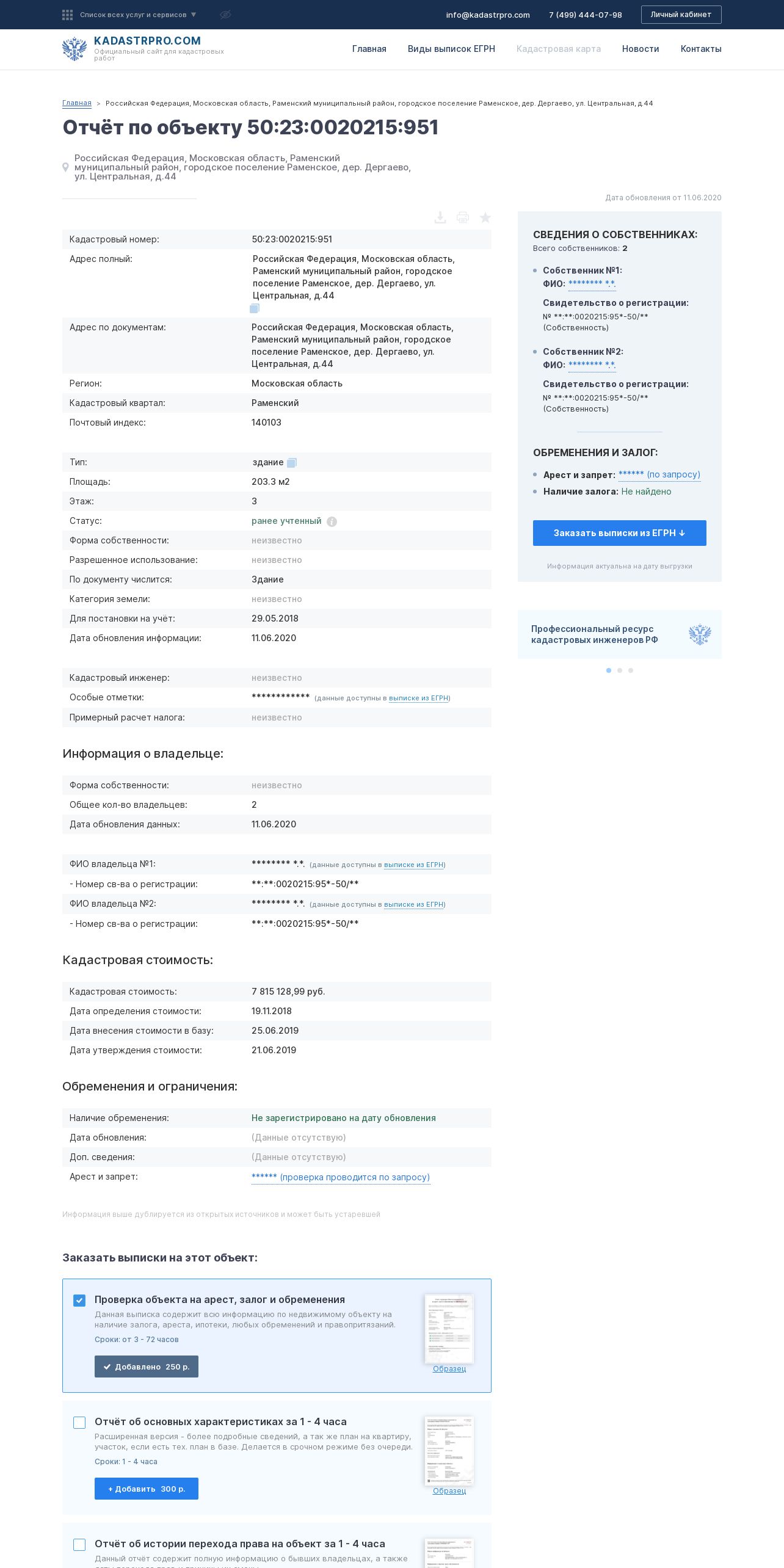Click the Личный кабинет button
The image size is (784, 1568).
coord(681,15)
